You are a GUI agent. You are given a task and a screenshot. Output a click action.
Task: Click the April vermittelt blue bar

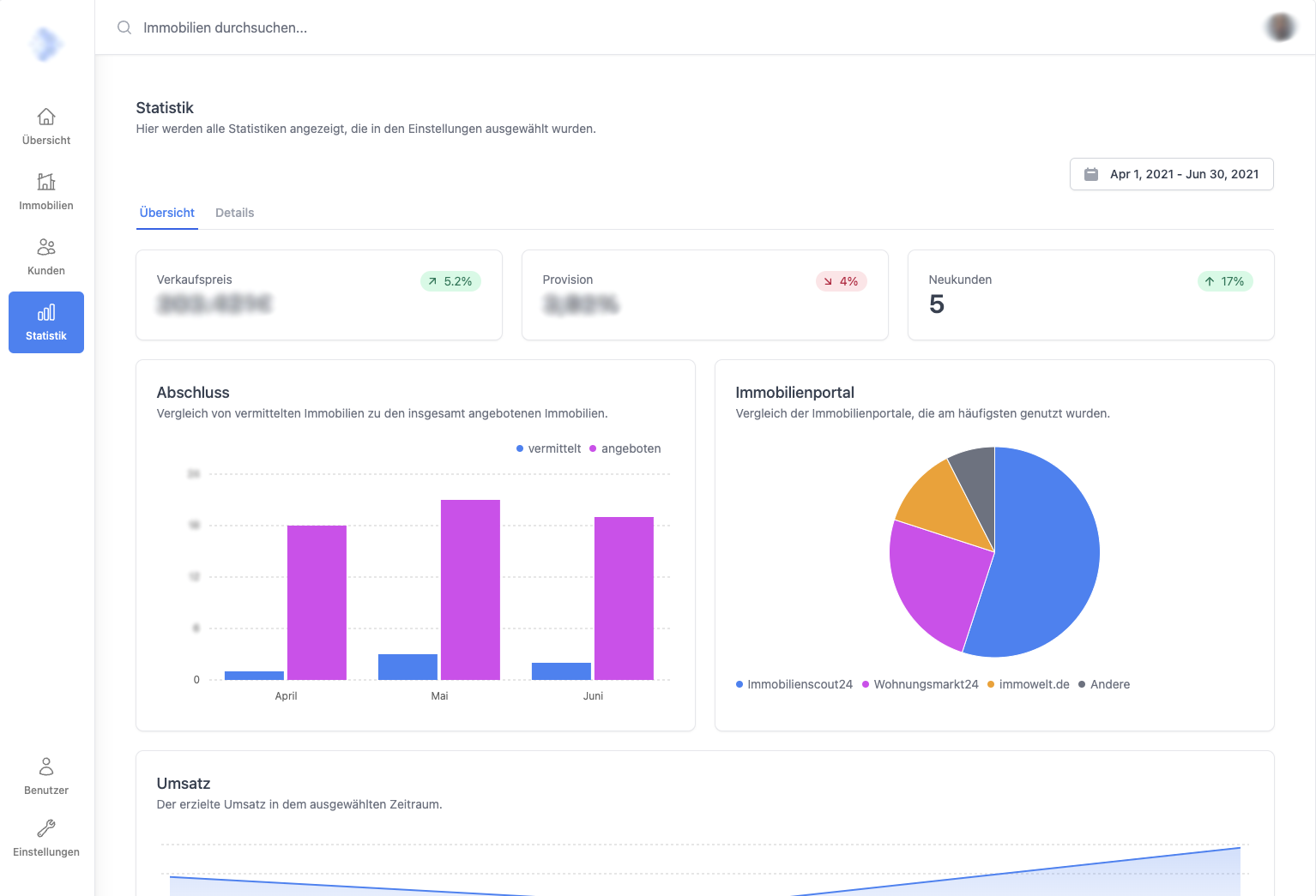pyautogui.click(x=254, y=676)
